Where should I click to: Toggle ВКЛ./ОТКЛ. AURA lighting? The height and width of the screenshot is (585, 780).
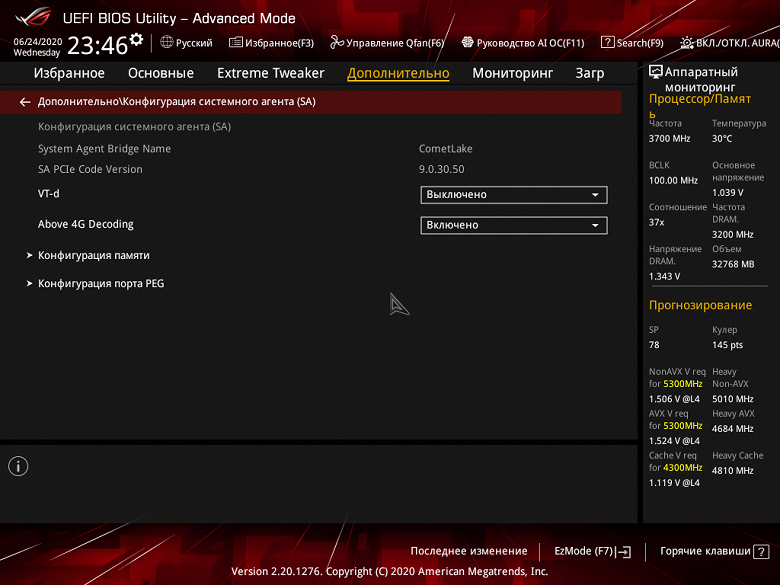click(x=730, y=43)
